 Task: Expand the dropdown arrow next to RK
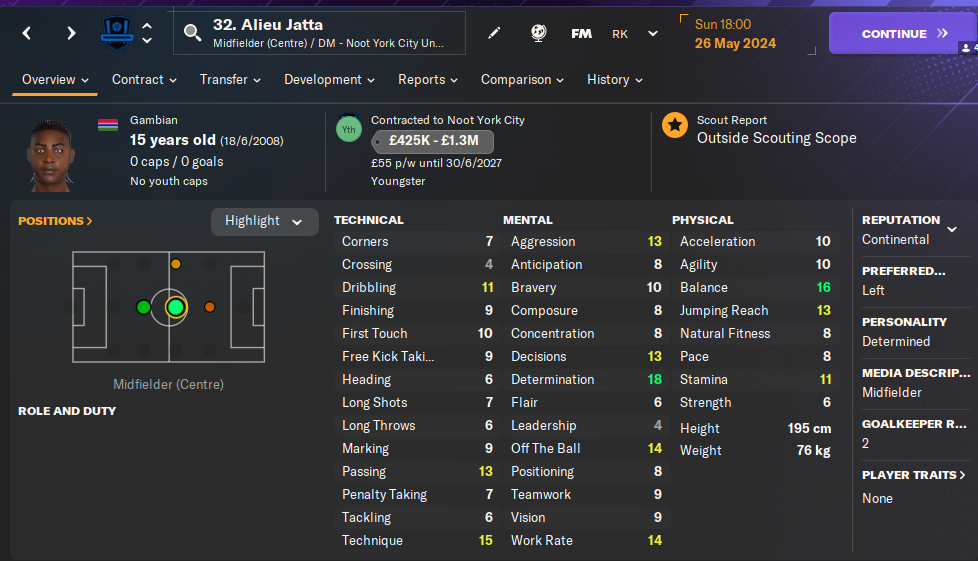(653, 33)
